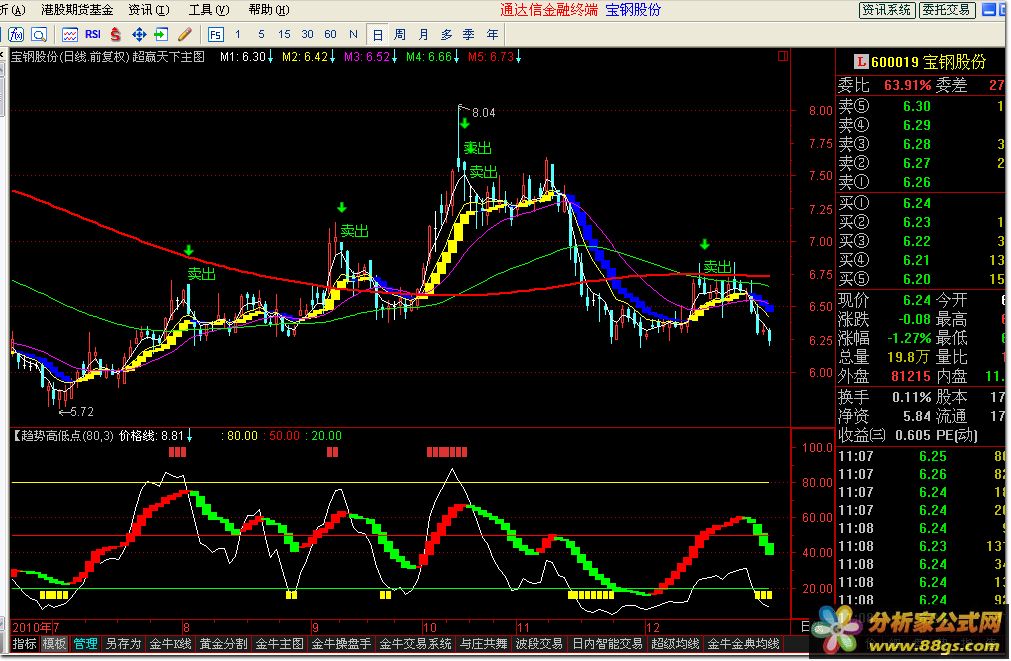Select the 指标 bottom tab
This screenshot has height=661, width=1011.
(x=25, y=644)
